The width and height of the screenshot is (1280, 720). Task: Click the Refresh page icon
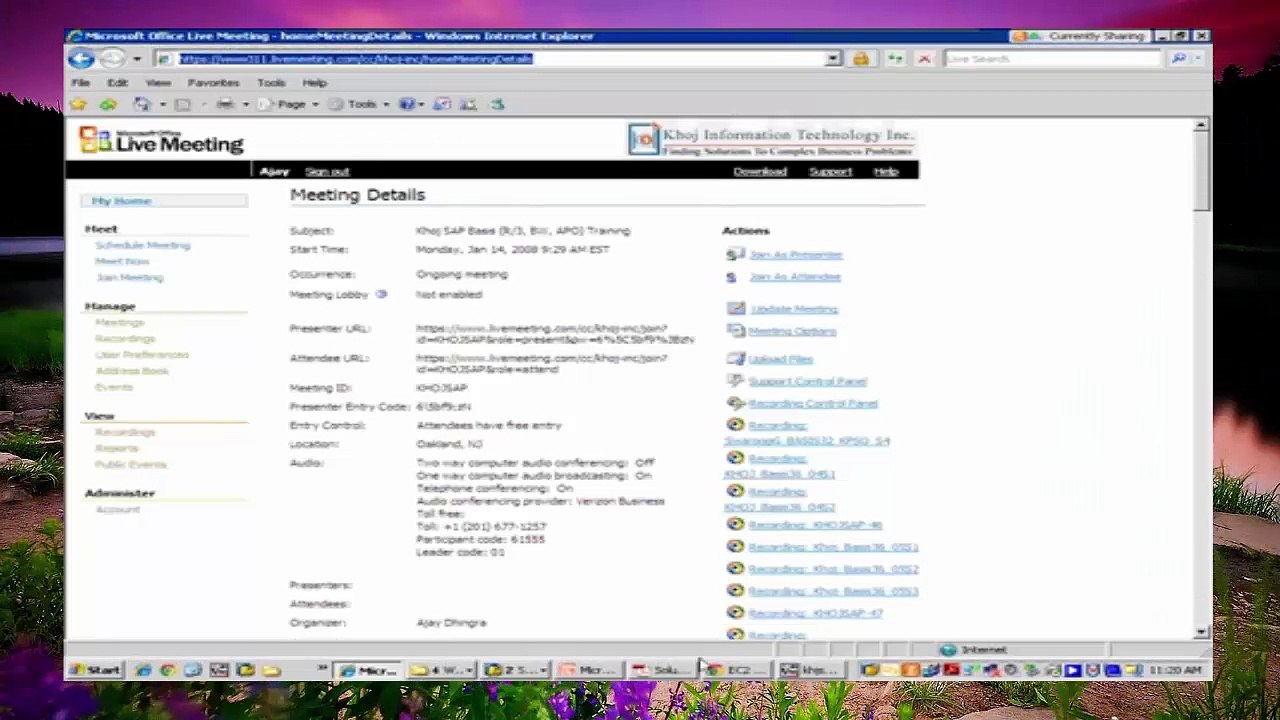[x=895, y=59]
